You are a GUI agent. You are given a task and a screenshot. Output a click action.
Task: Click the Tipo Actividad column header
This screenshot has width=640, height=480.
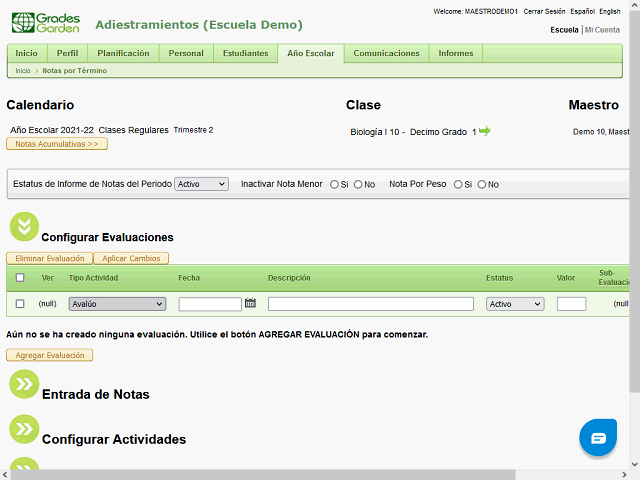click(93, 278)
